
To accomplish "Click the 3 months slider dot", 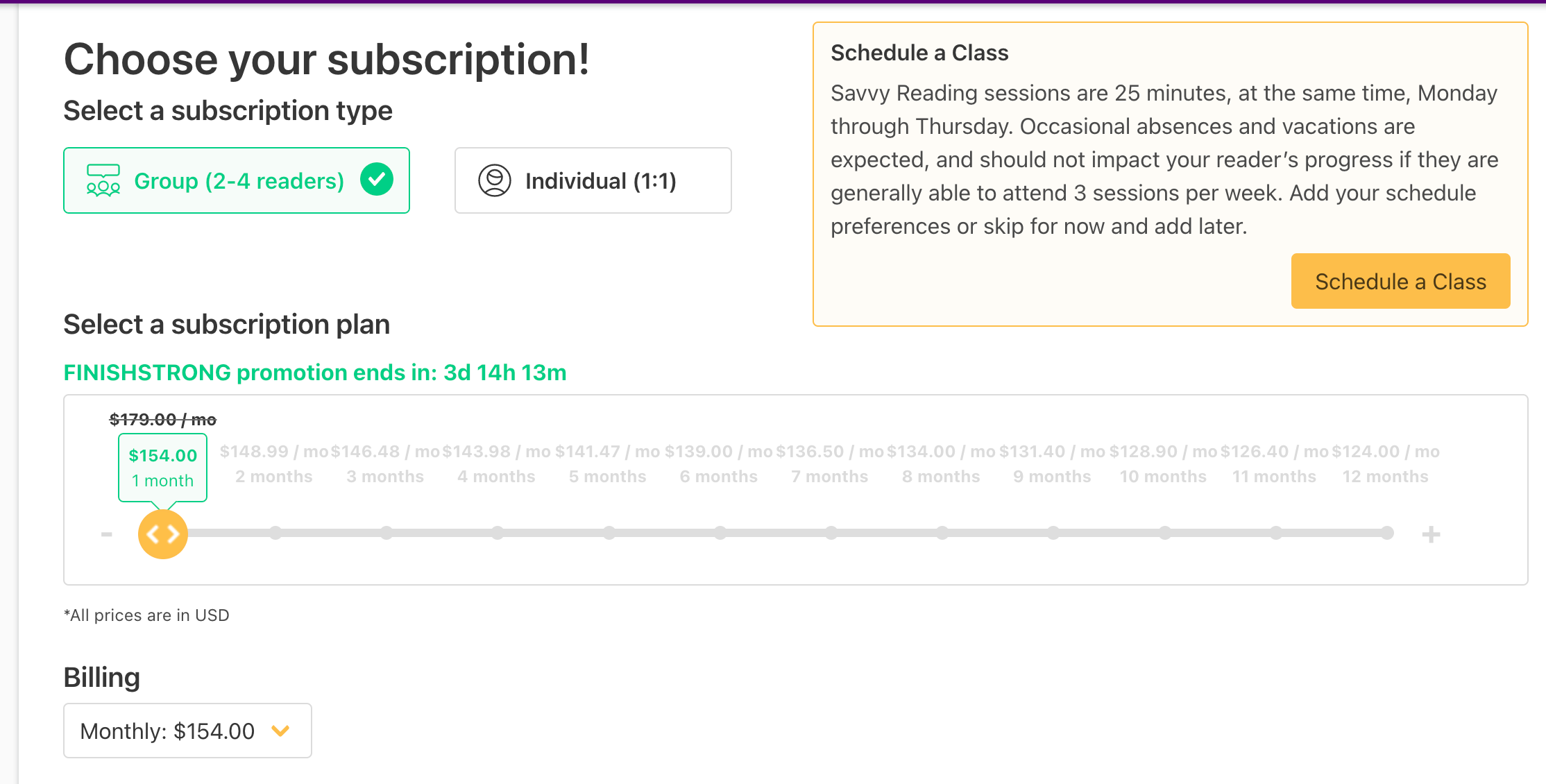I will (x=386, y=533).
